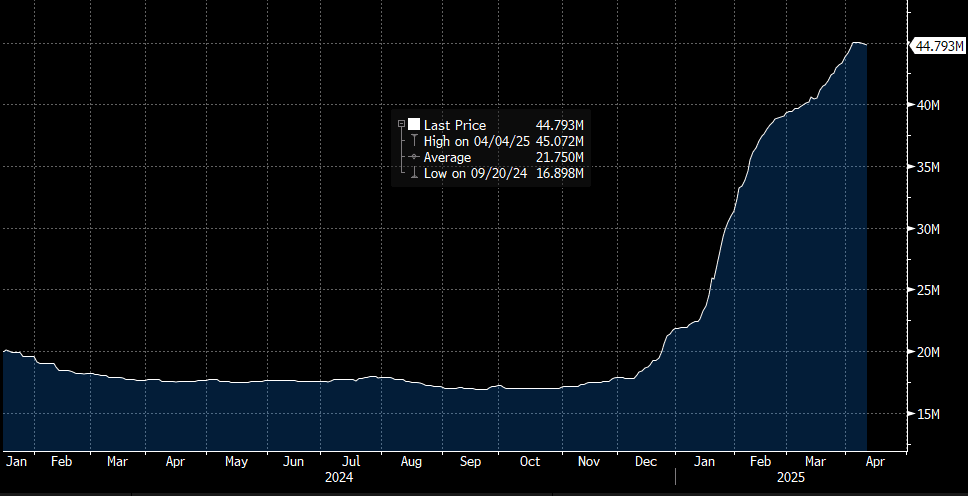Click the 15M label on the price axis

pyautogui.click(x=930, y=414)
